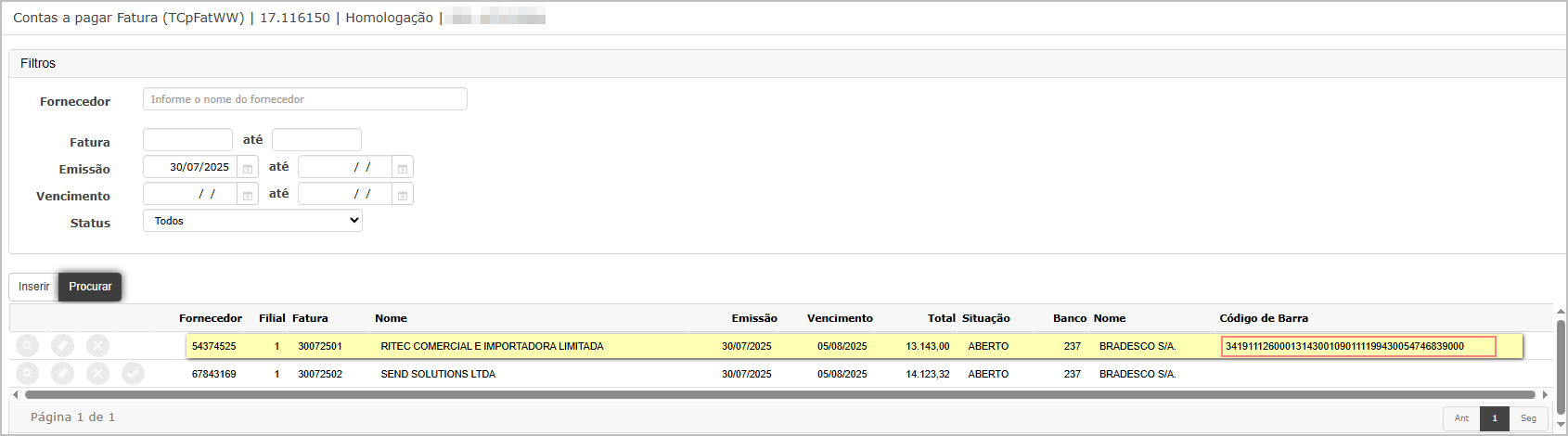The width and height of the screenshot is (1568, 436).
Task: Open the calendar for Emissão end date
Action: 403,168
